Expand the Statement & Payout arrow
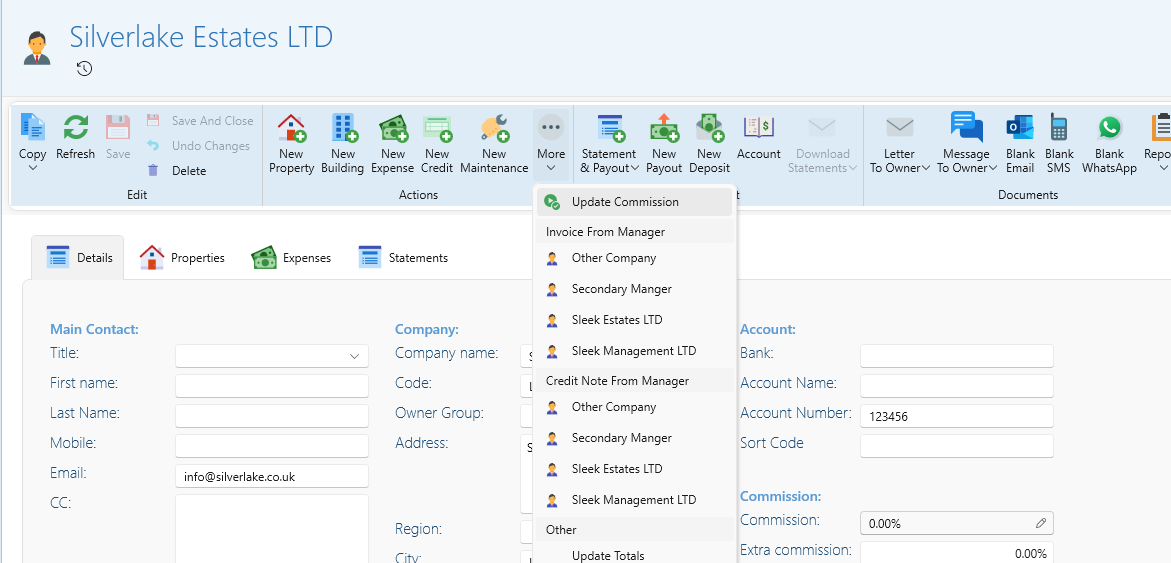1171x563 pixels. (635, 169)
